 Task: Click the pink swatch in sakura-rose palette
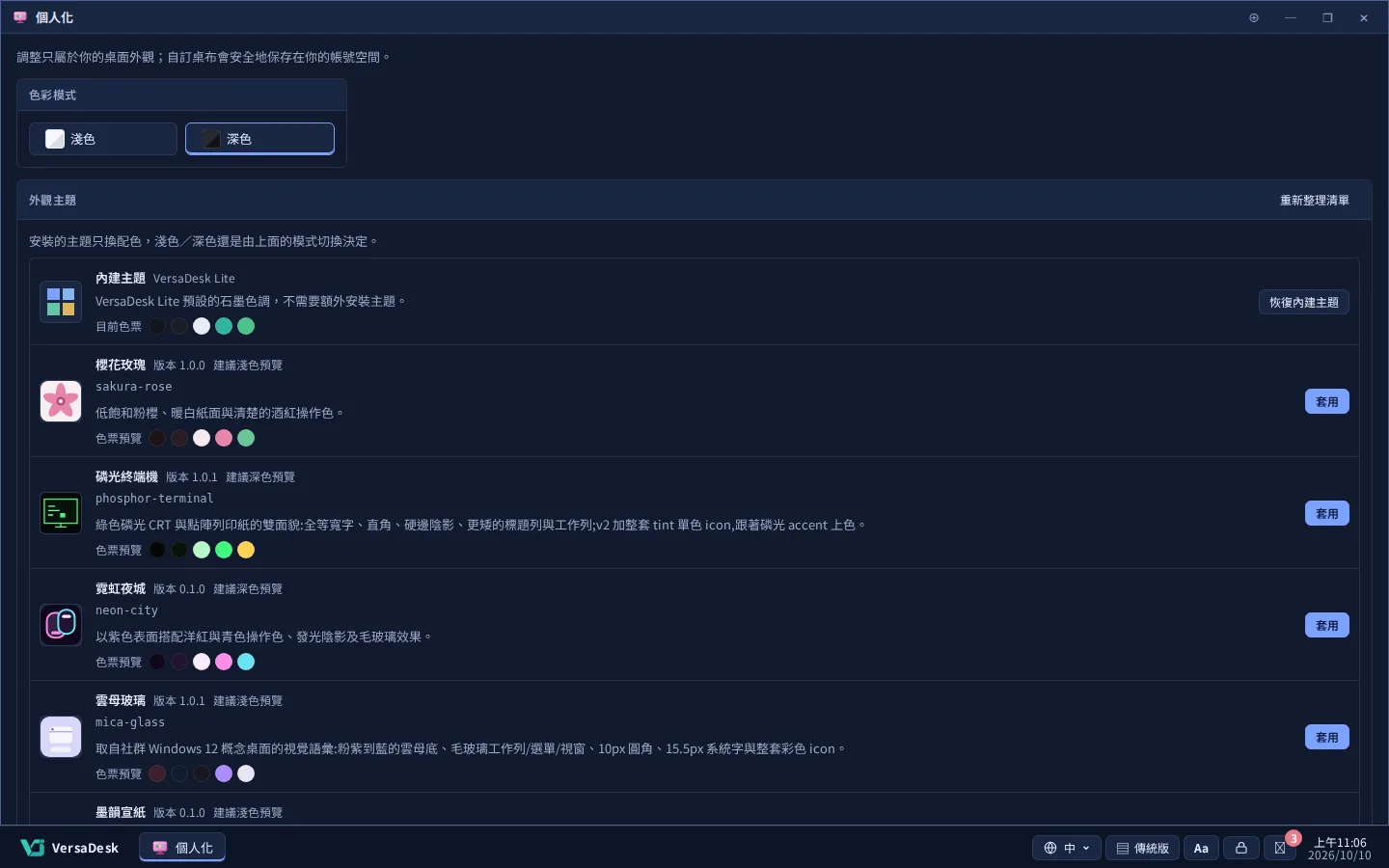coord(224,438)
